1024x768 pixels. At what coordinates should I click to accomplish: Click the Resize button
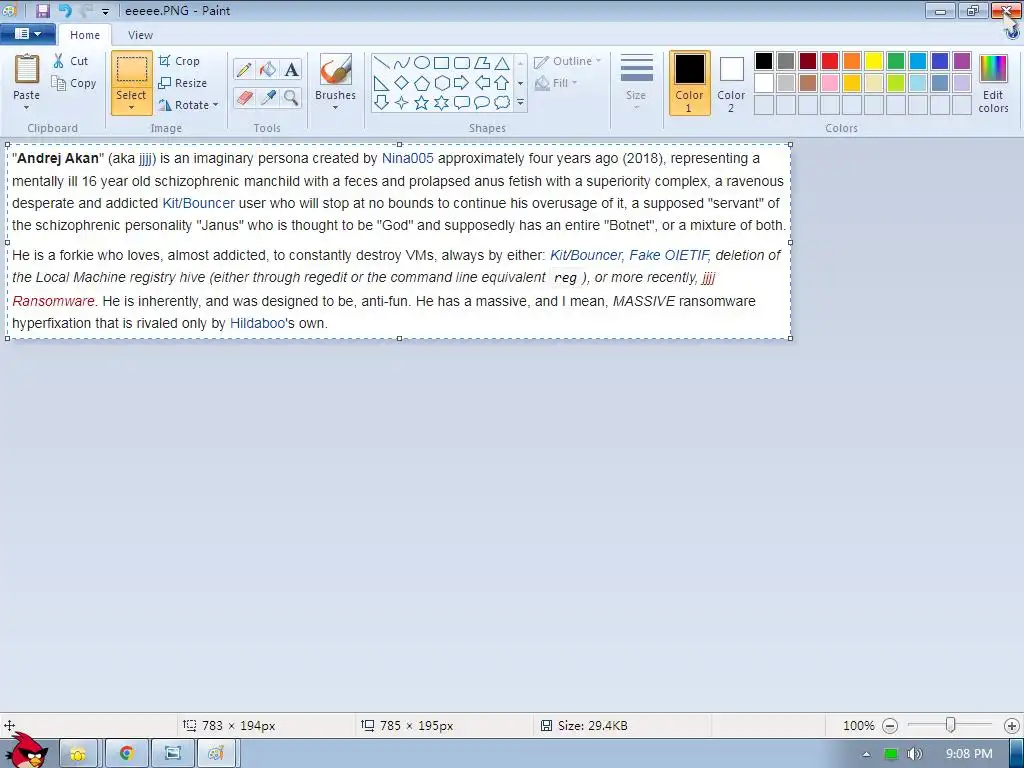pos(183,83)
